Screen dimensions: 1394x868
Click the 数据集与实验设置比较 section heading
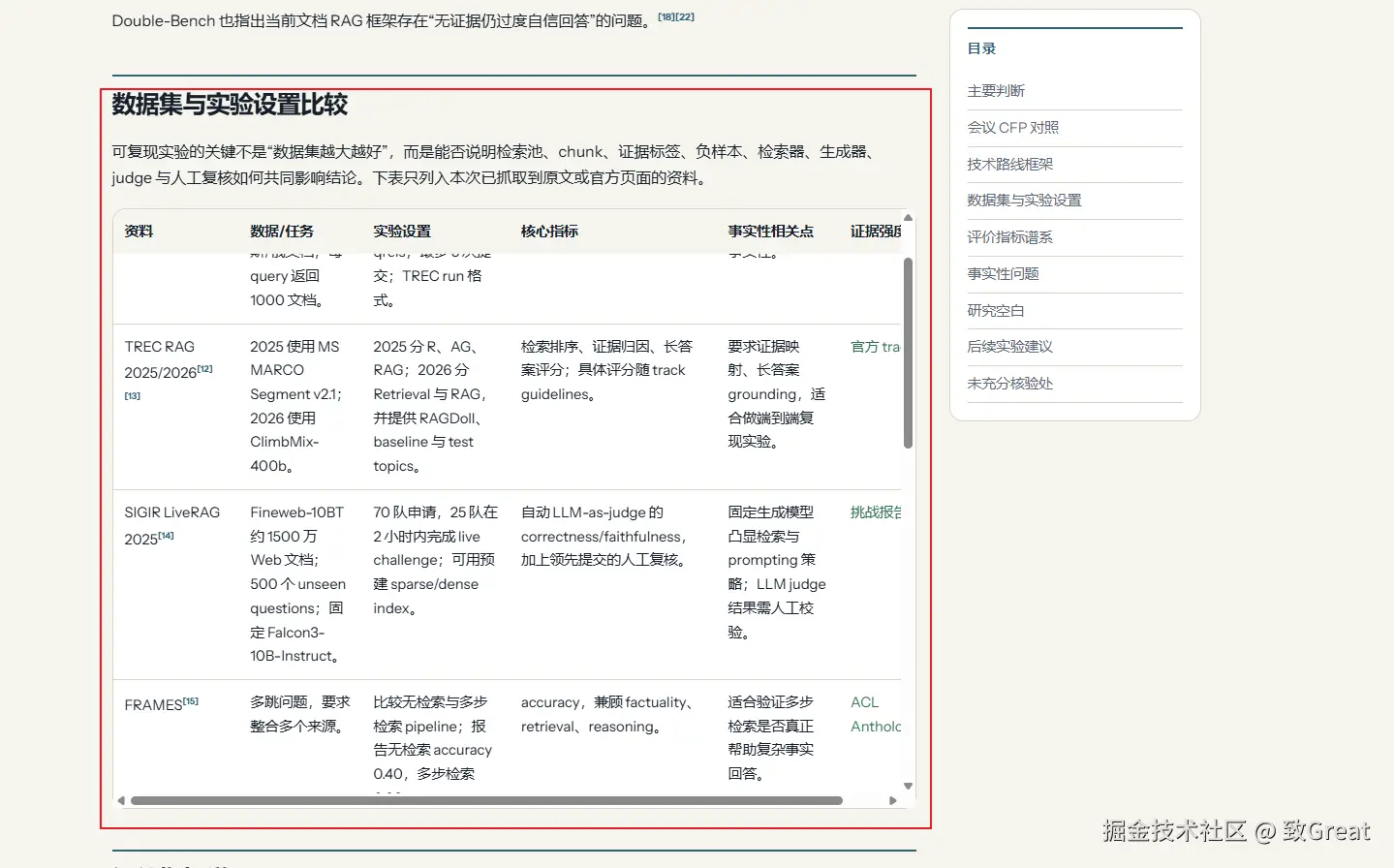230,105
